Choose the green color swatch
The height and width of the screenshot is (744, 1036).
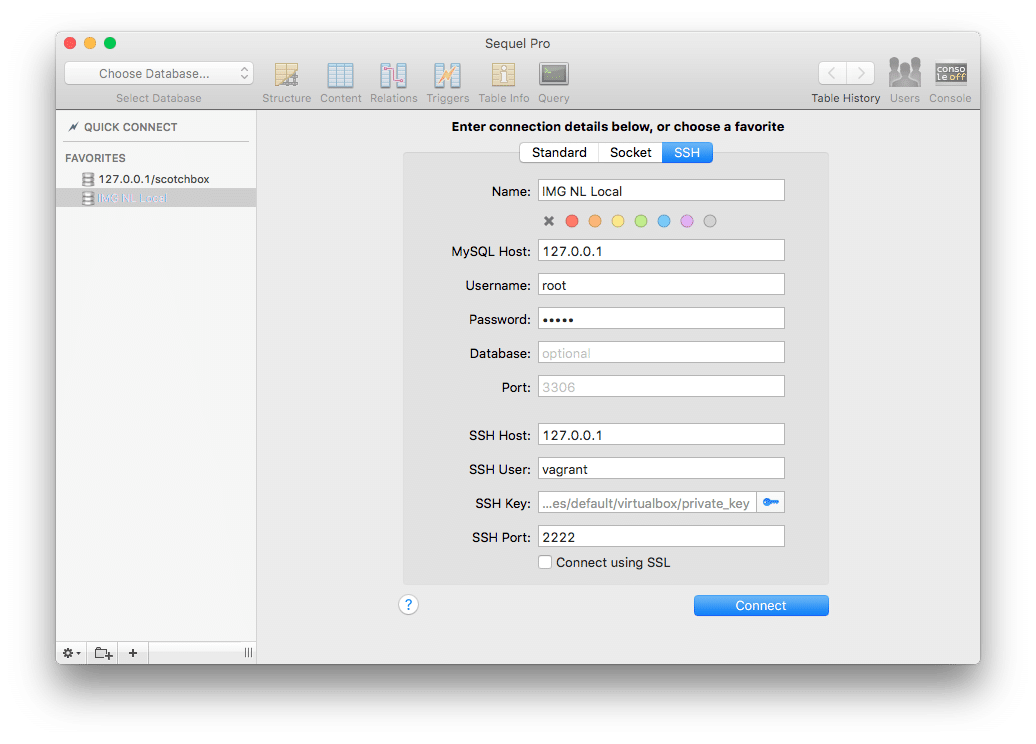pyautogui.click(x=641, y=221)
